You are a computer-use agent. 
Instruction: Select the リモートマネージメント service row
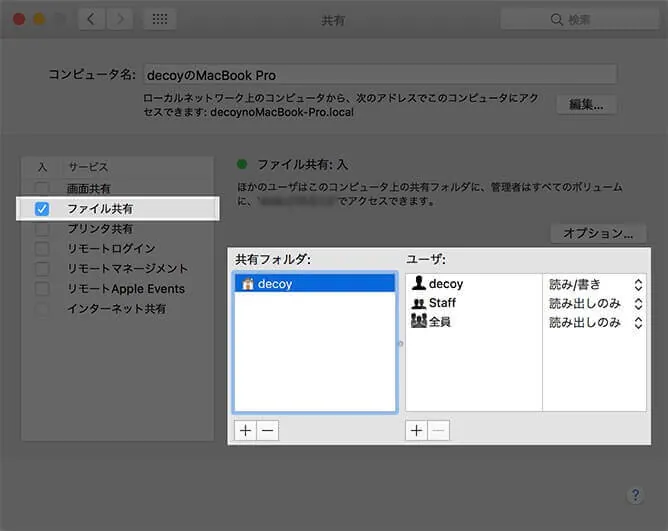(x=118, y=268)
